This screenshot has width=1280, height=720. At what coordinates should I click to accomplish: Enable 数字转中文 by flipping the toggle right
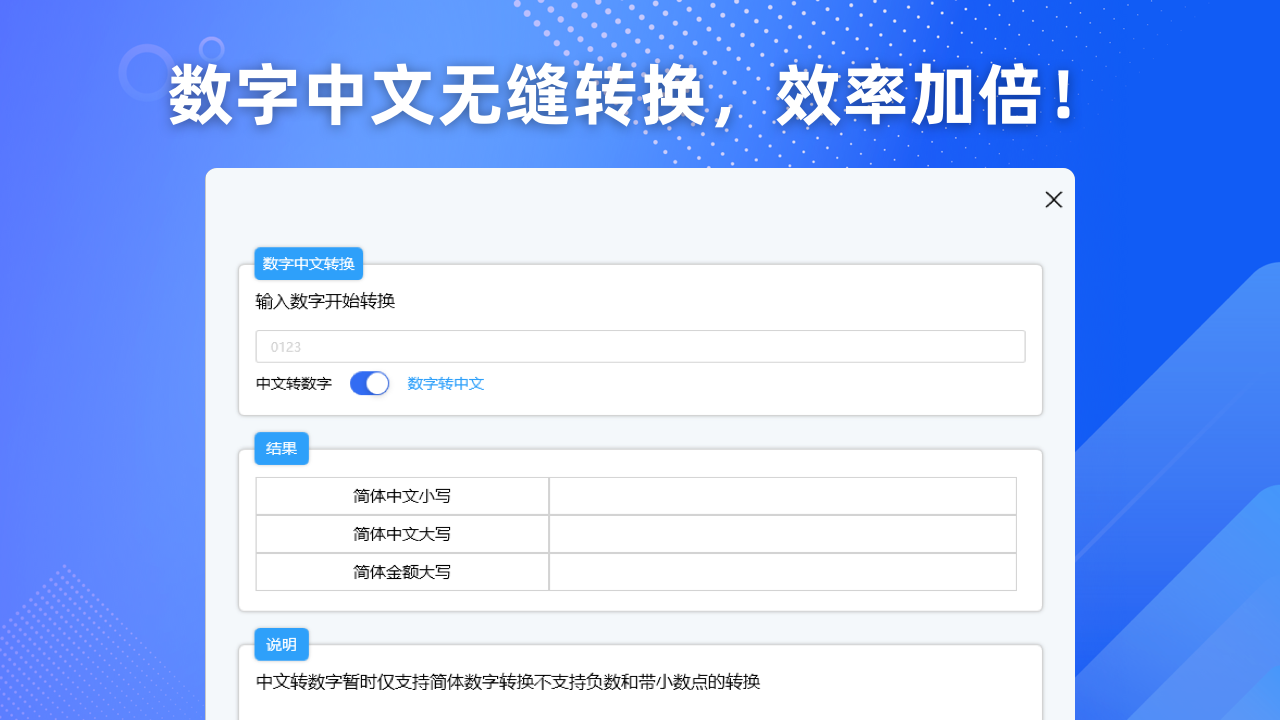tap(369, 383)
